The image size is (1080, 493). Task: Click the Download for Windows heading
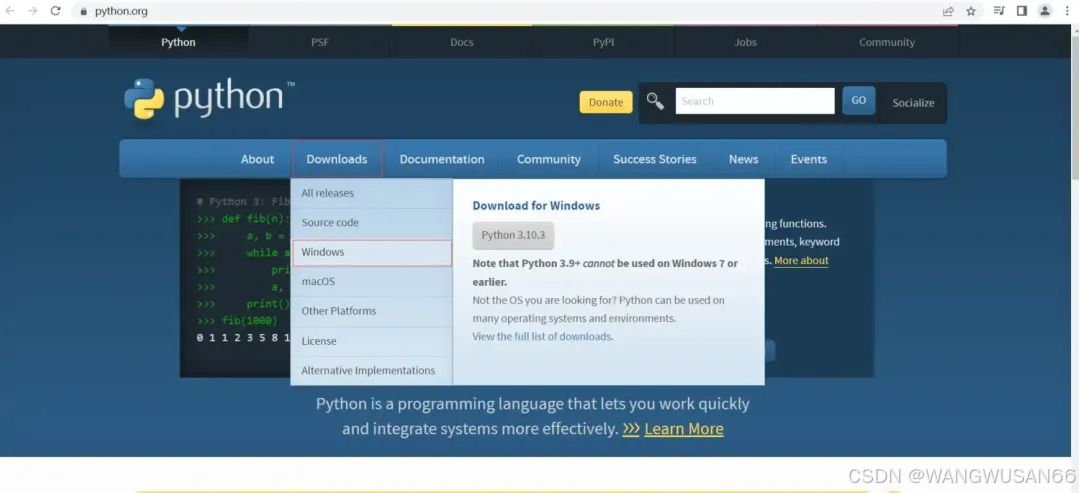coord(536,205)
